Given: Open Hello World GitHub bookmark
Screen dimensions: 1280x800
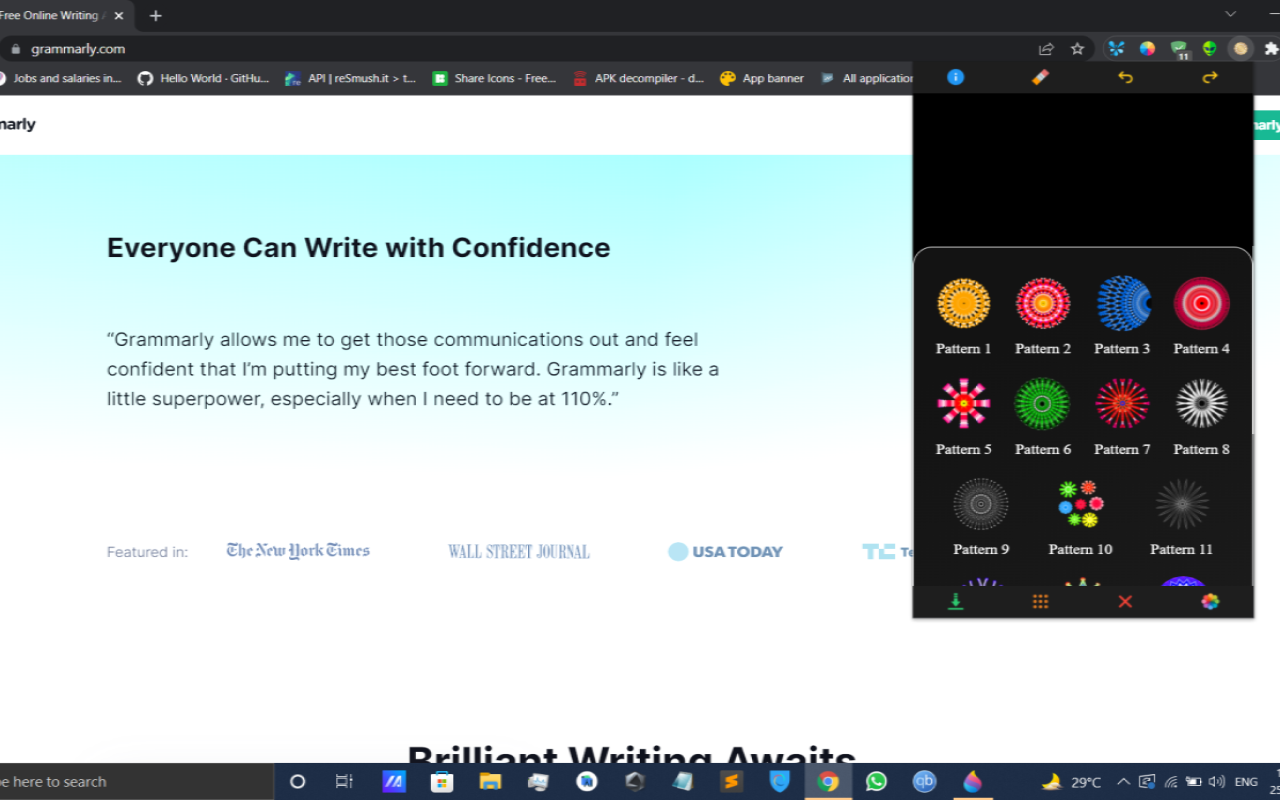Looking at the screenshot, I should (x=204, y=78).
